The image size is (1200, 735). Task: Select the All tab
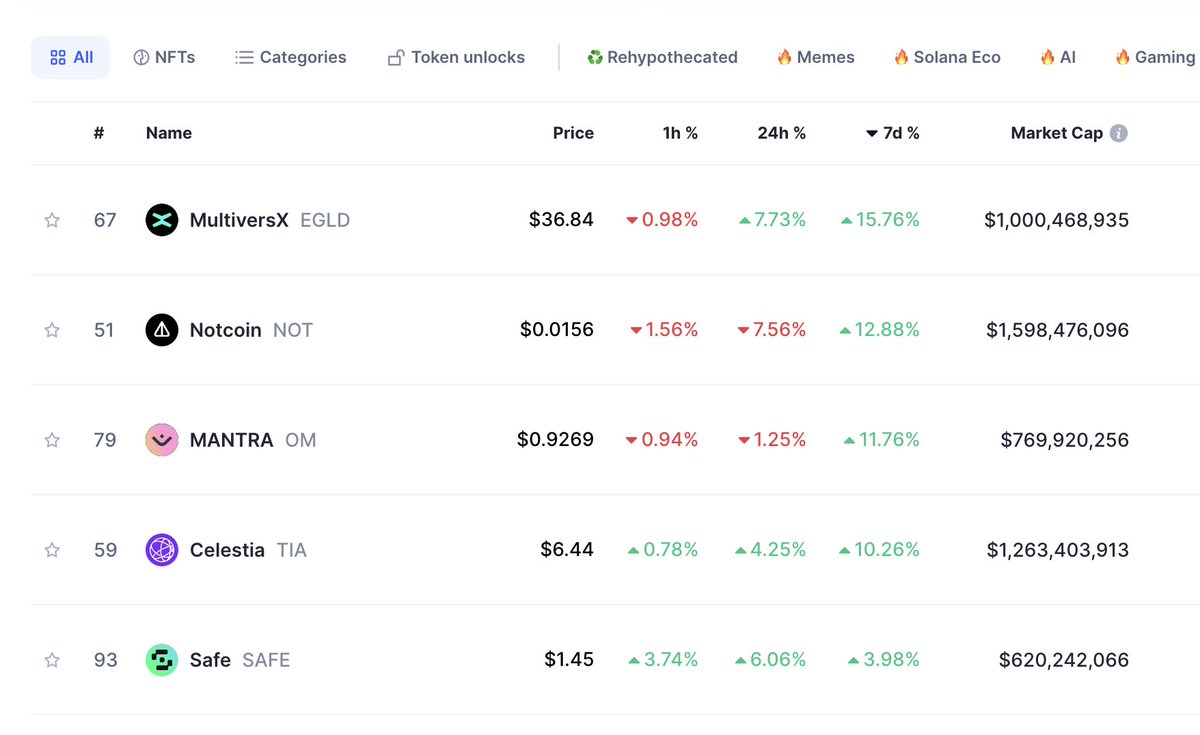pyautogui.click(x=71, y=57)
